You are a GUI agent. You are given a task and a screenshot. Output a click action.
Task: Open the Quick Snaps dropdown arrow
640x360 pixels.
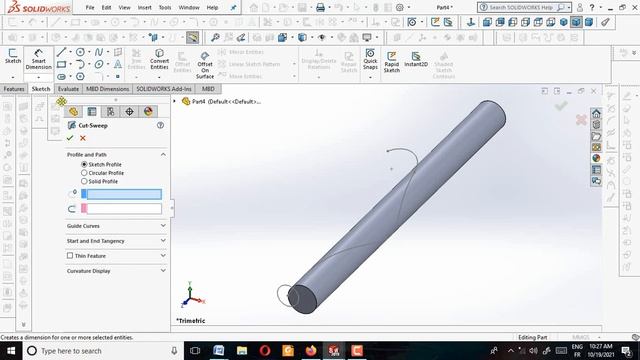370,77
